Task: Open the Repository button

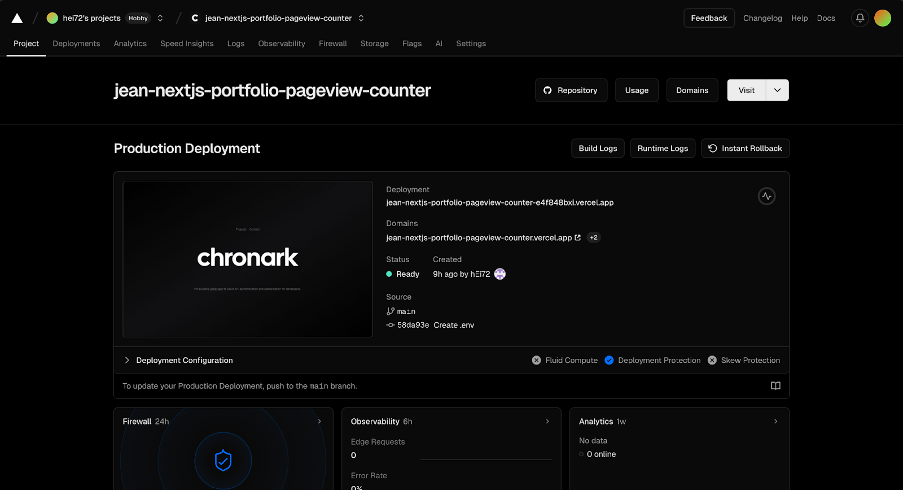Action: click(571, 91)
